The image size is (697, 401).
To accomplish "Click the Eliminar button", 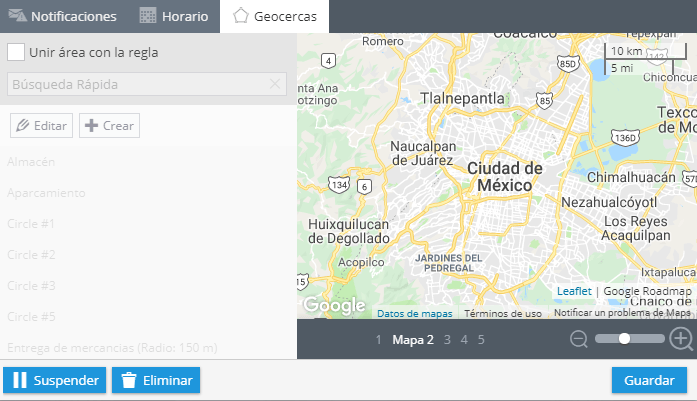I will pos(156,380).
